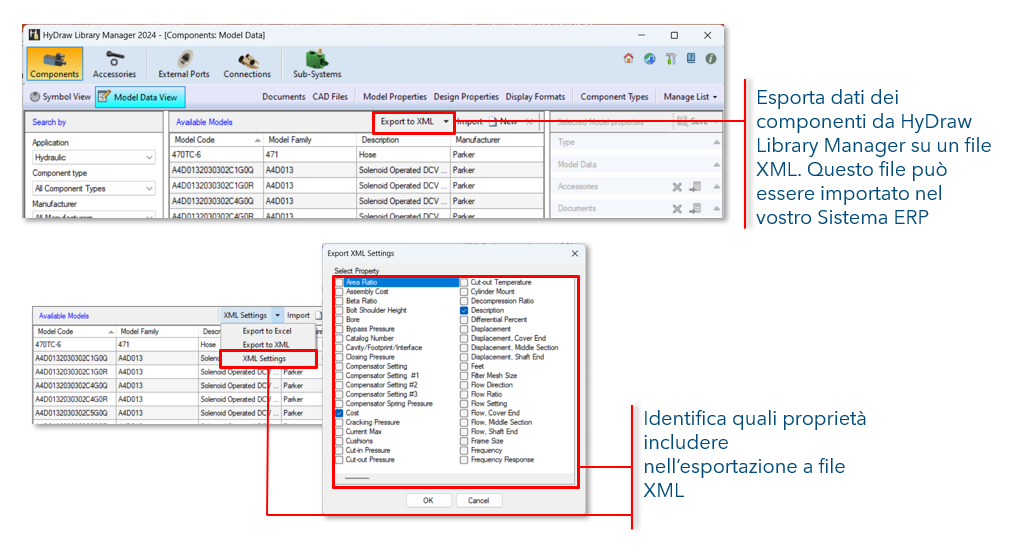Confirm Export XML Settings with OK
Viewport: 1018px width, 559px height.
[x=428, y=501]
